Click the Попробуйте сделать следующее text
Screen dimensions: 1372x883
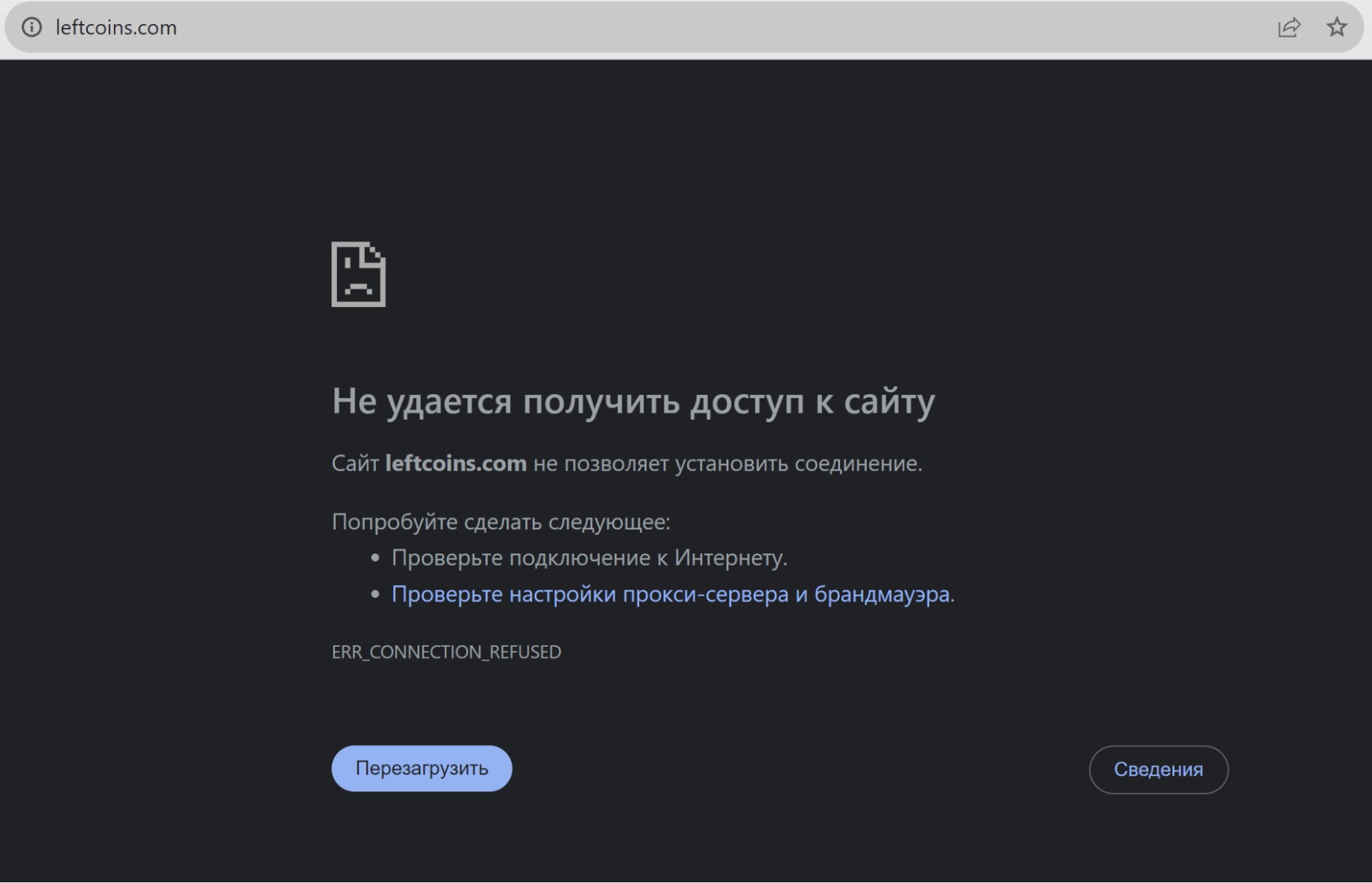tap(501, 522)
